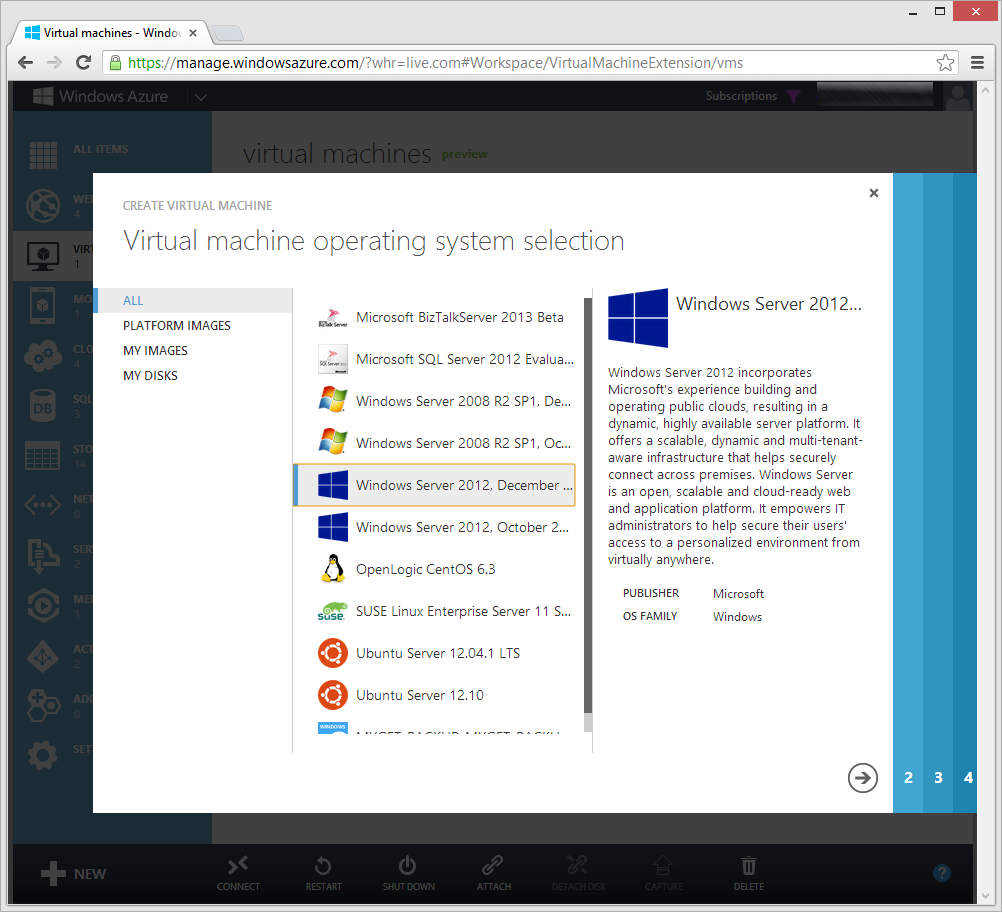Click RESTART in command bar
The width and height of the screenshot is (1002, 912).
click(323, 874)
